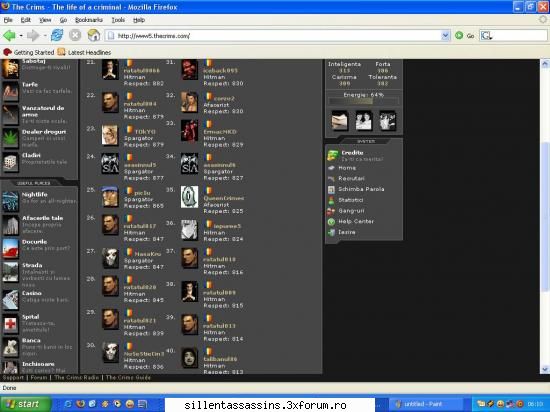Screen dimensions: 550x412
Task: Click the Windows Start button
Action: [x=25, y=404]
